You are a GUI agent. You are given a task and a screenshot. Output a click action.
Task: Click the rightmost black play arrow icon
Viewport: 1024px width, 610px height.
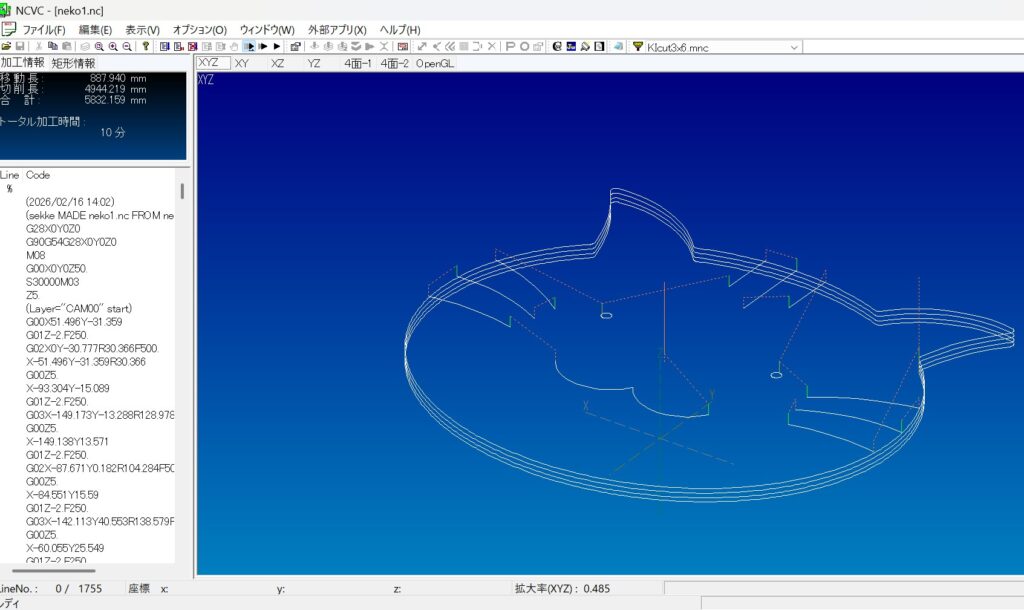[x=277, y=46]
